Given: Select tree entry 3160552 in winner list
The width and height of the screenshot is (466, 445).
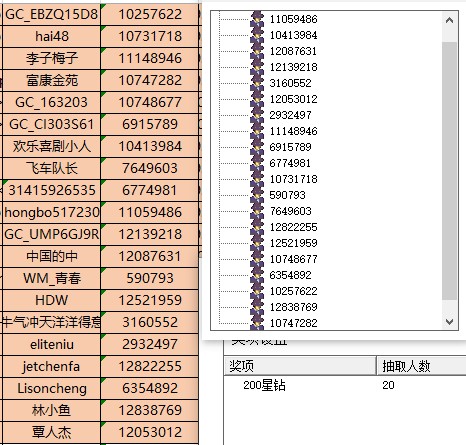Looking at the screenshot, I should click(x=290, y=83).
